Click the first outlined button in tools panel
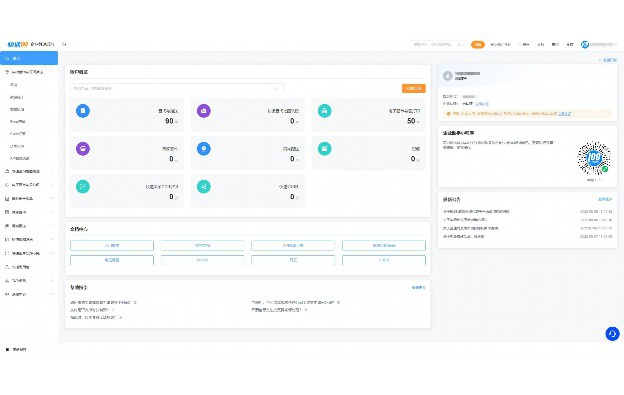The image size is (624, 395). click(x=112, y=245)
